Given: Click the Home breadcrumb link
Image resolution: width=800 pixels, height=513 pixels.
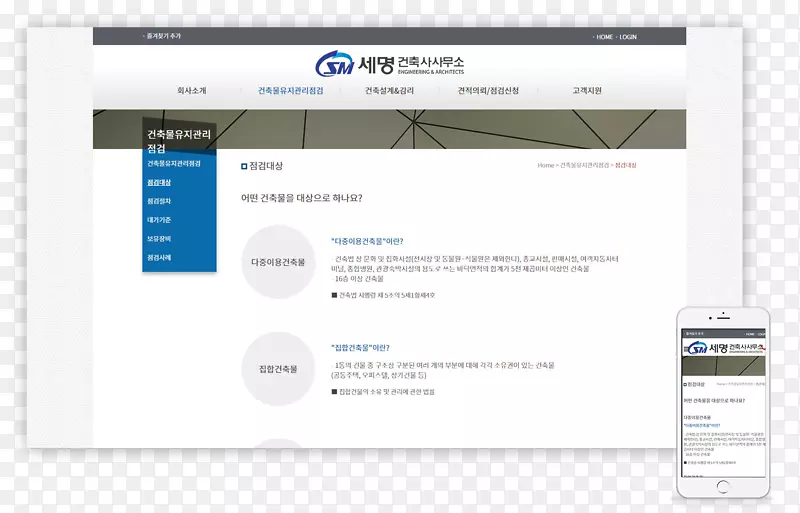Looking at the screenshot, I should [545, 165].
